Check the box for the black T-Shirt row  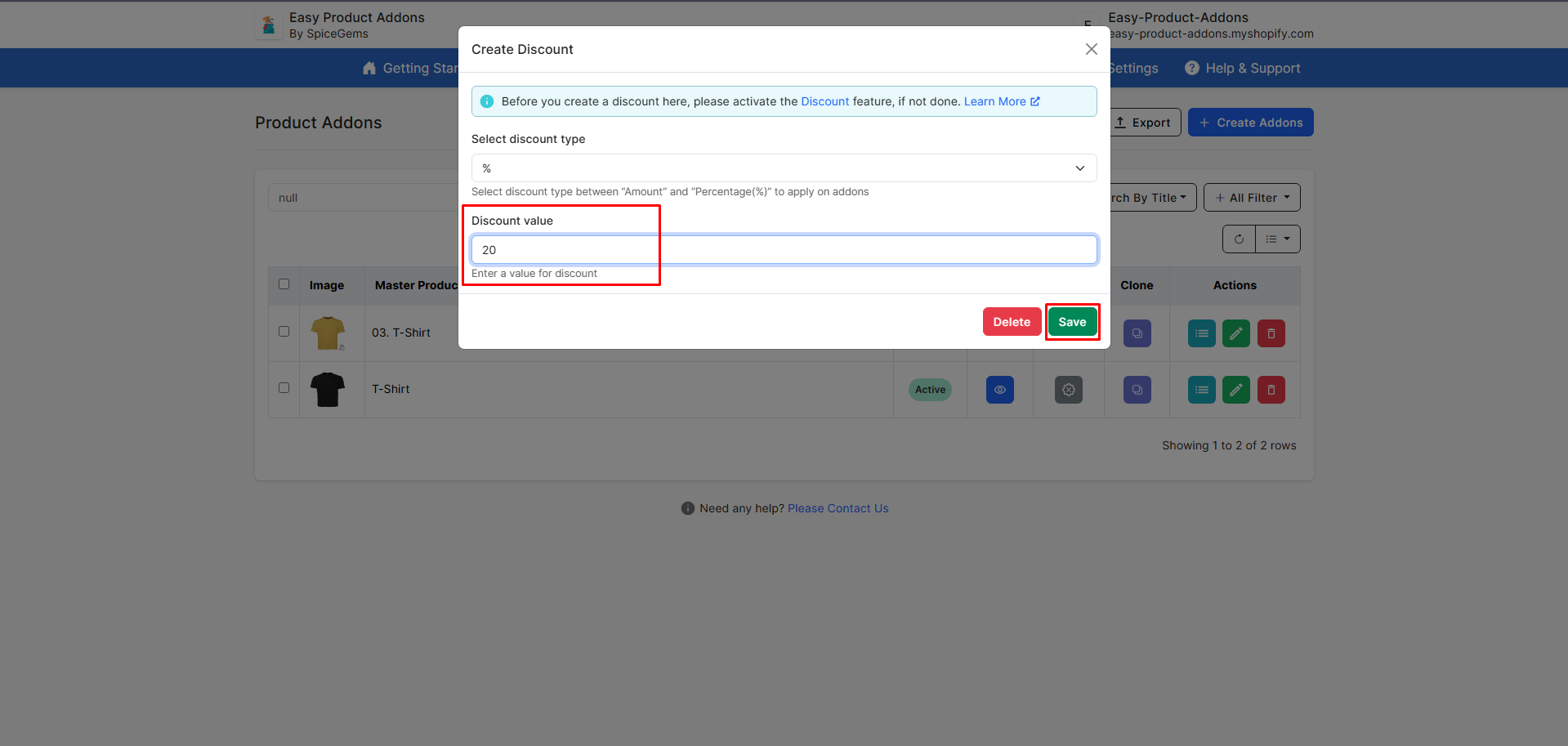click(x=284, y=388)
